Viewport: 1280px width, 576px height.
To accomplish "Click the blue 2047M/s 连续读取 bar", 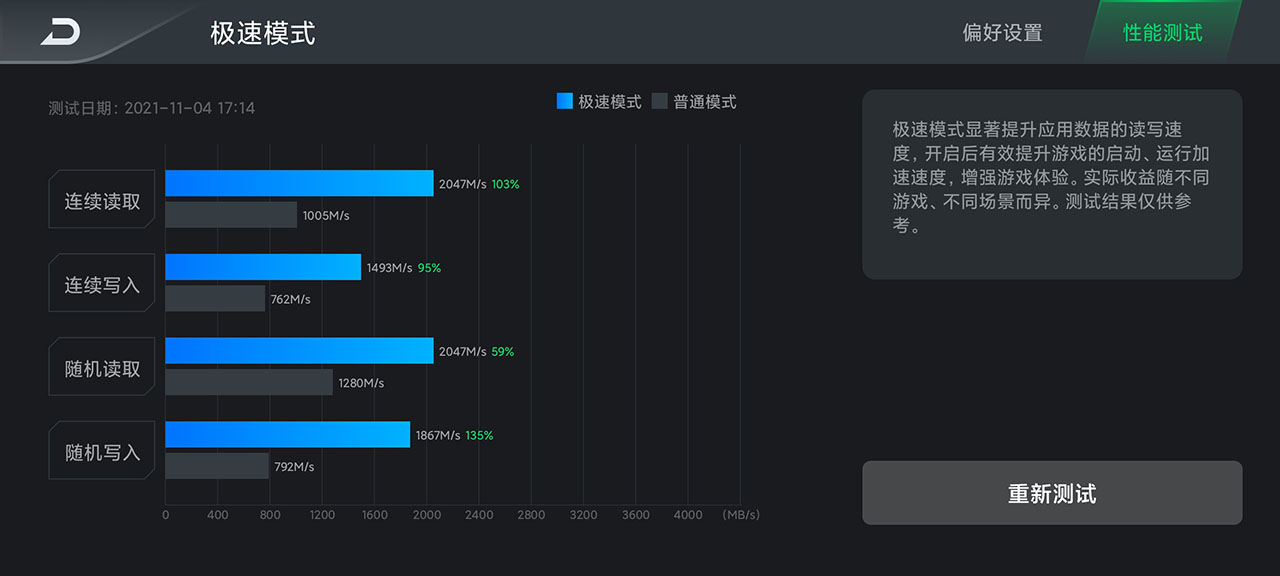I will [299, 183].
